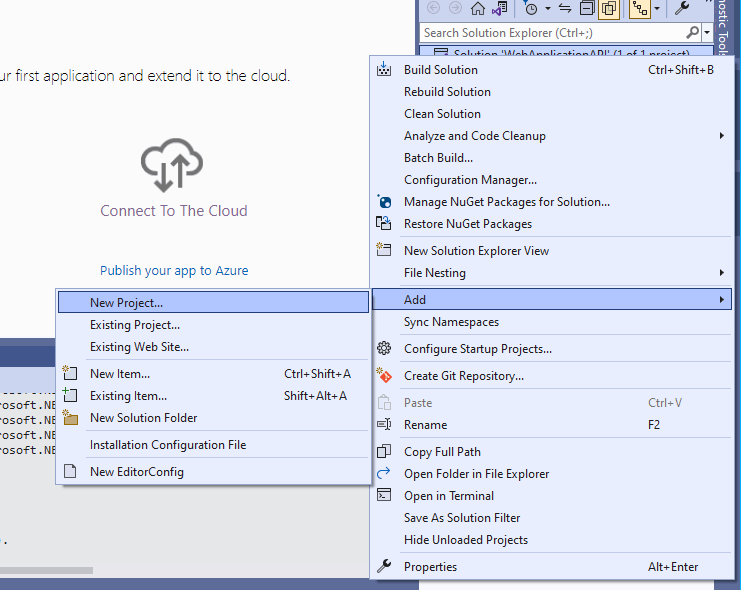Image resolution: width=741 pixels, height=590 pixels.
Task: Click the Properties wrench in context menu
Action: (x=384, y=566)
